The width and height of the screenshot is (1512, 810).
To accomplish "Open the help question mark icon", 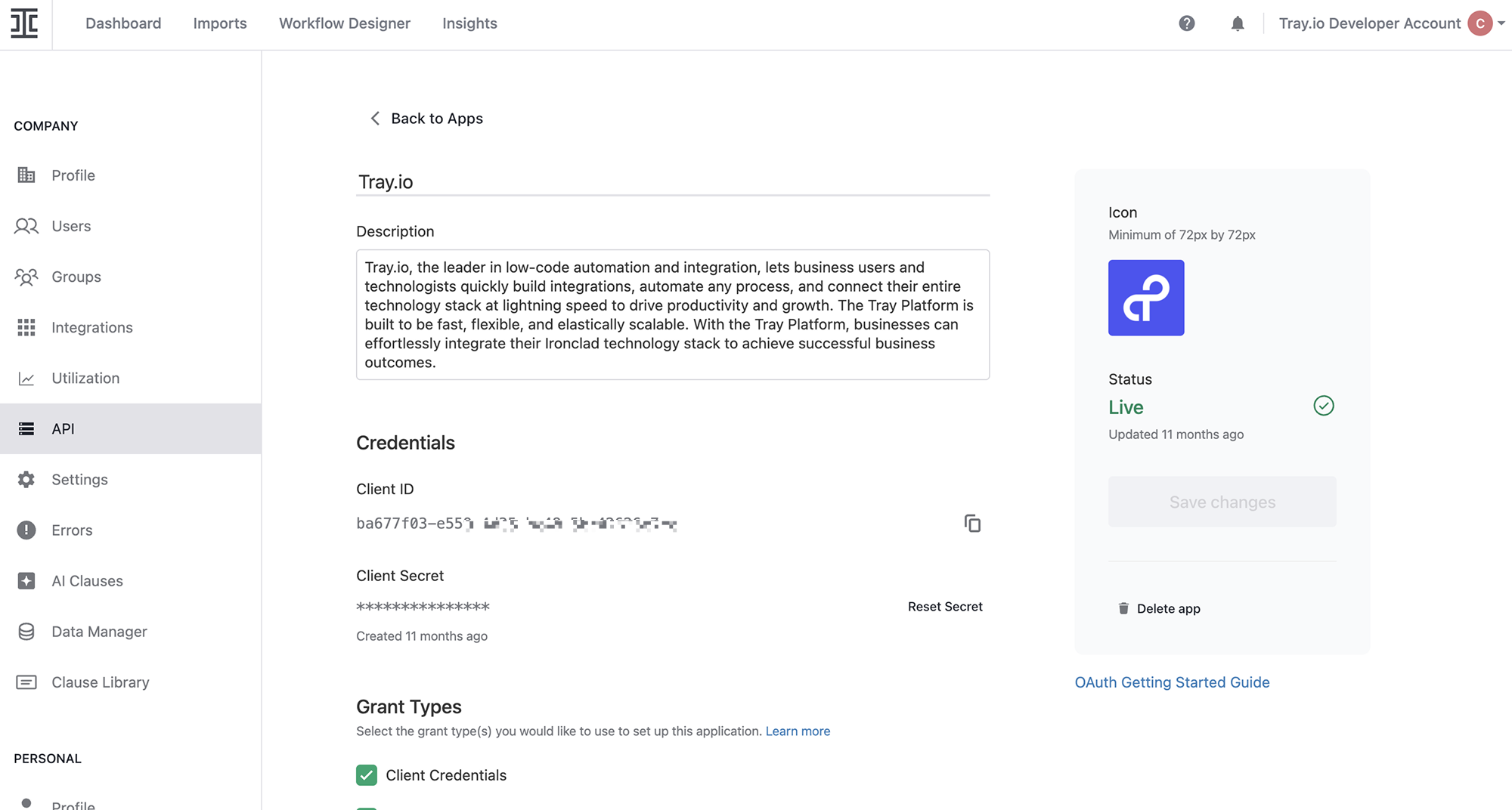I will coord(1187,23).
